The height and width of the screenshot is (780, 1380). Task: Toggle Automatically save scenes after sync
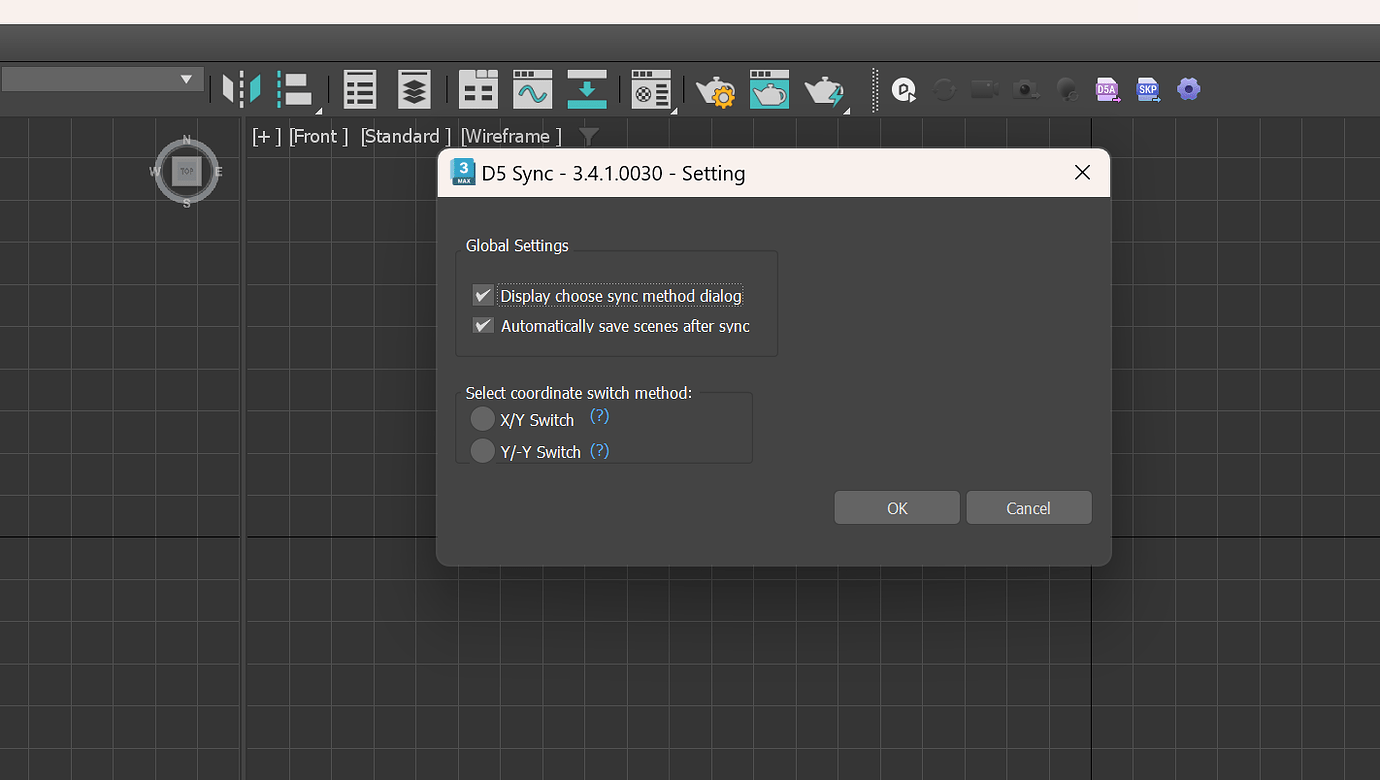pyautogui.click(x=483, y=325)
